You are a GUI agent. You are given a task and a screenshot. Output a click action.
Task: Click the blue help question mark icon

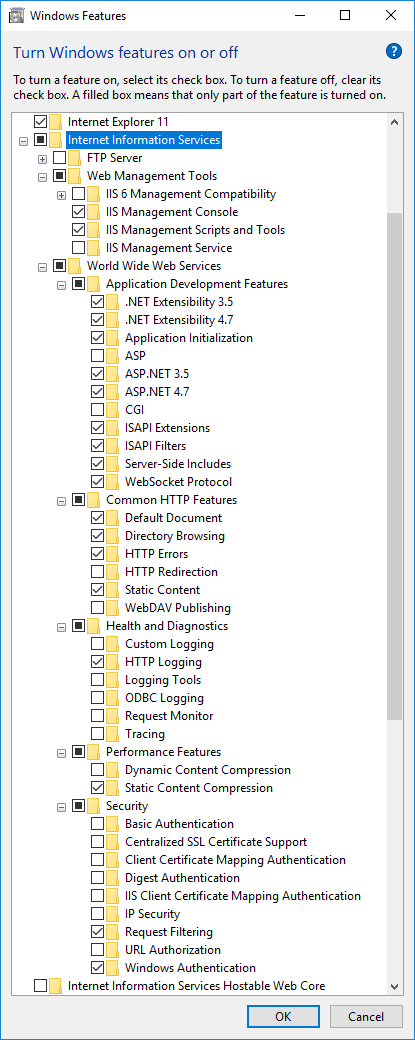[393, 51]
